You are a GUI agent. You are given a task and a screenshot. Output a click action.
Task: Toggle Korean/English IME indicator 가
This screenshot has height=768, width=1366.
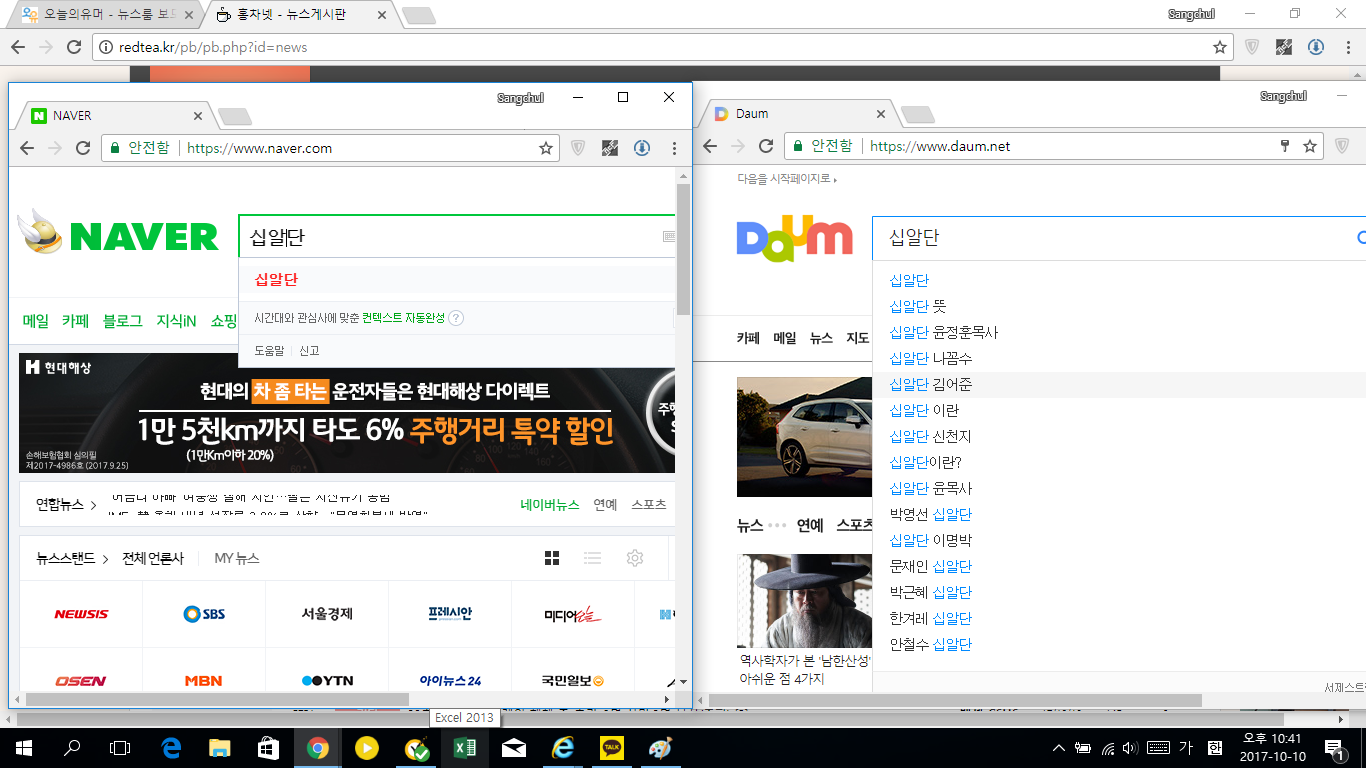[1186, 748]
